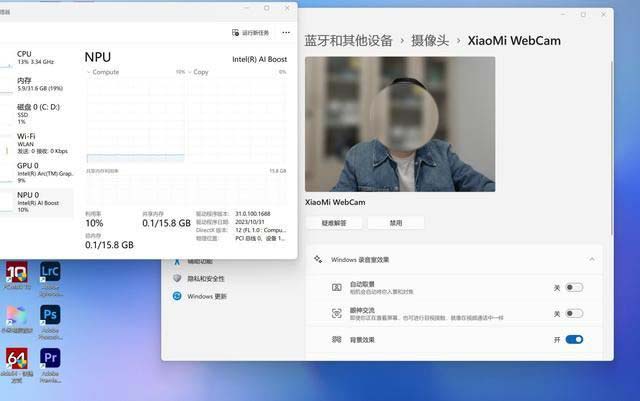640x401 pixels.
Task: Open the AIDA64 desktop shortcut
Action: pos(16,358)
